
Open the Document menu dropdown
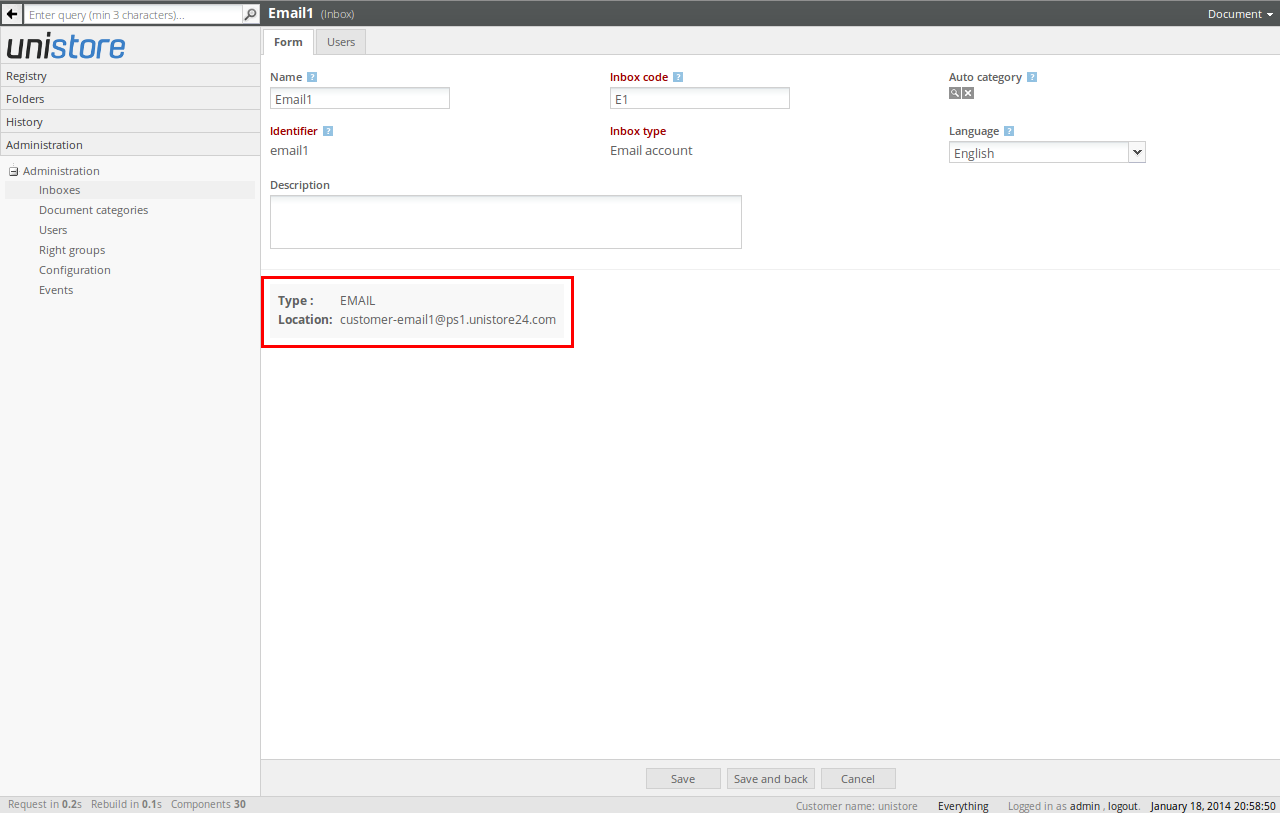1240,14
